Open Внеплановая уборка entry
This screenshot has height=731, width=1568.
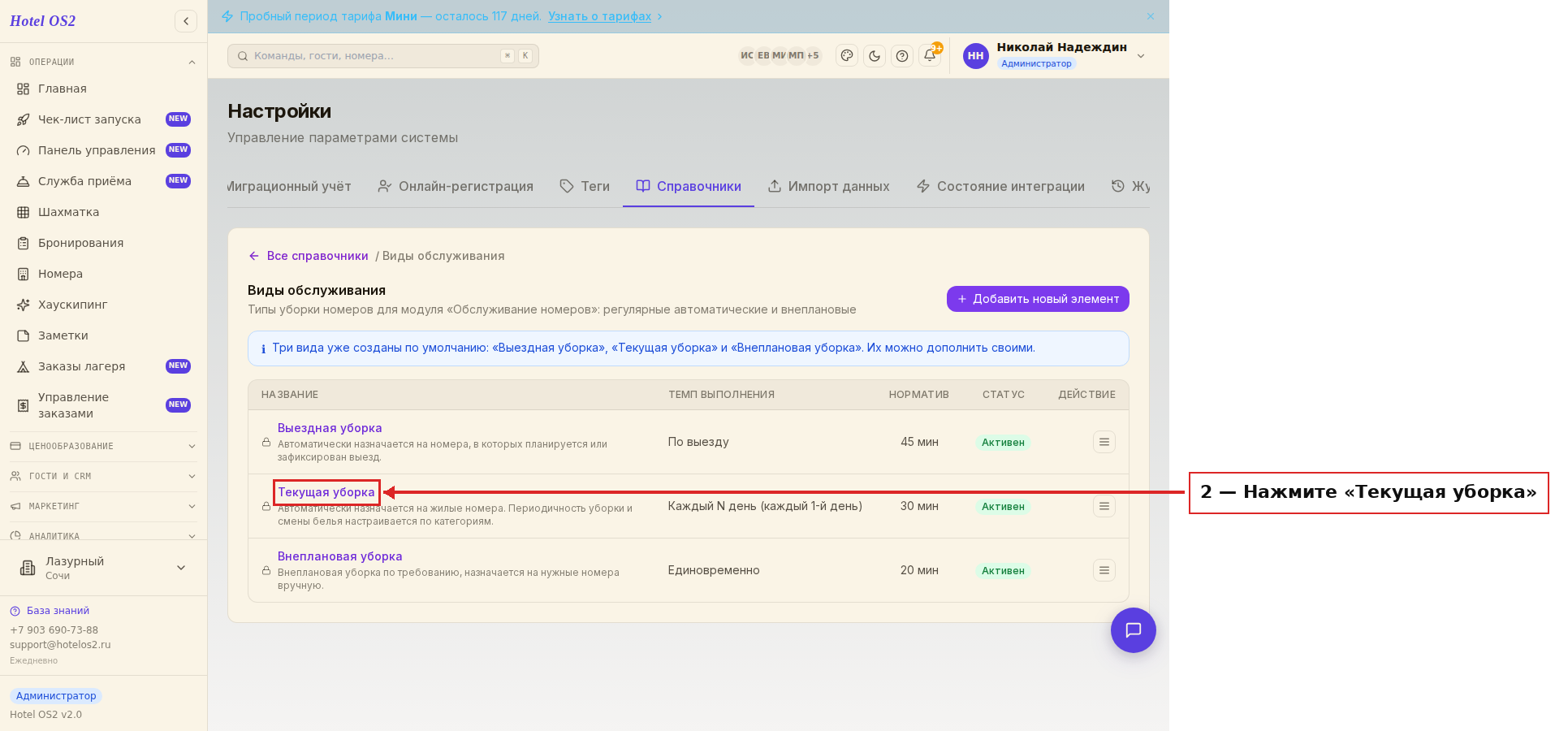(340, 556)
